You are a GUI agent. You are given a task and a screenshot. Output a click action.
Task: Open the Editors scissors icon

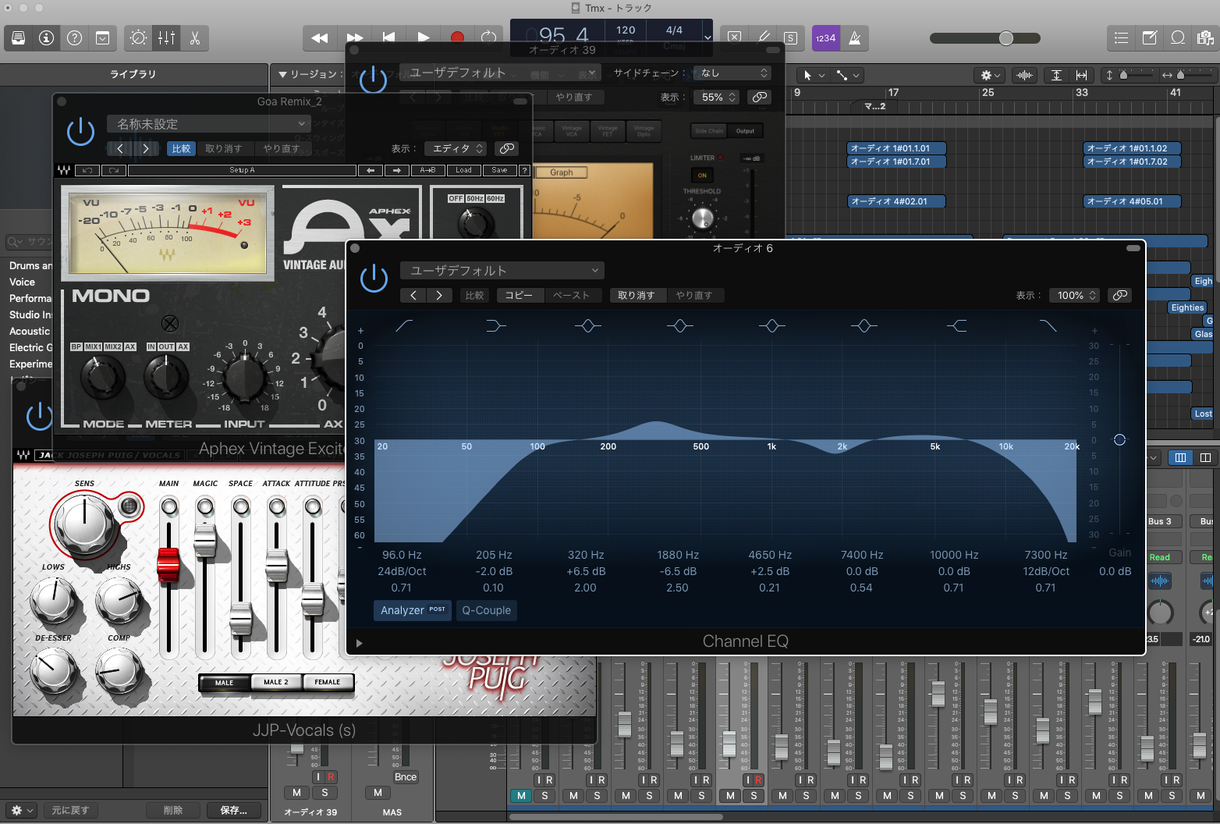tap(194, 38)
